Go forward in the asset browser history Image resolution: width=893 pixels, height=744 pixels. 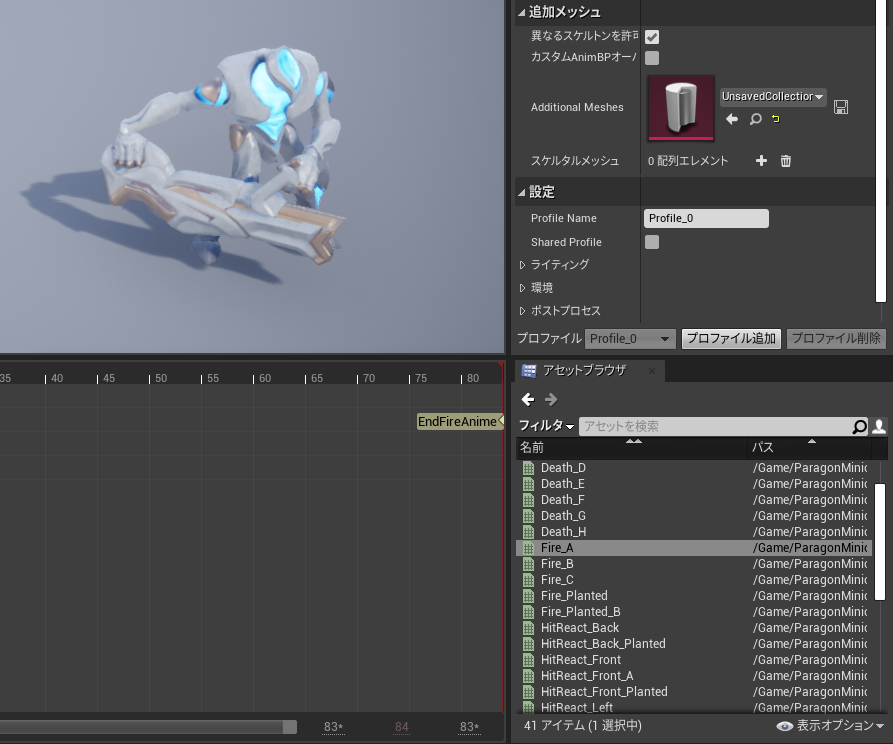(551, 399)
